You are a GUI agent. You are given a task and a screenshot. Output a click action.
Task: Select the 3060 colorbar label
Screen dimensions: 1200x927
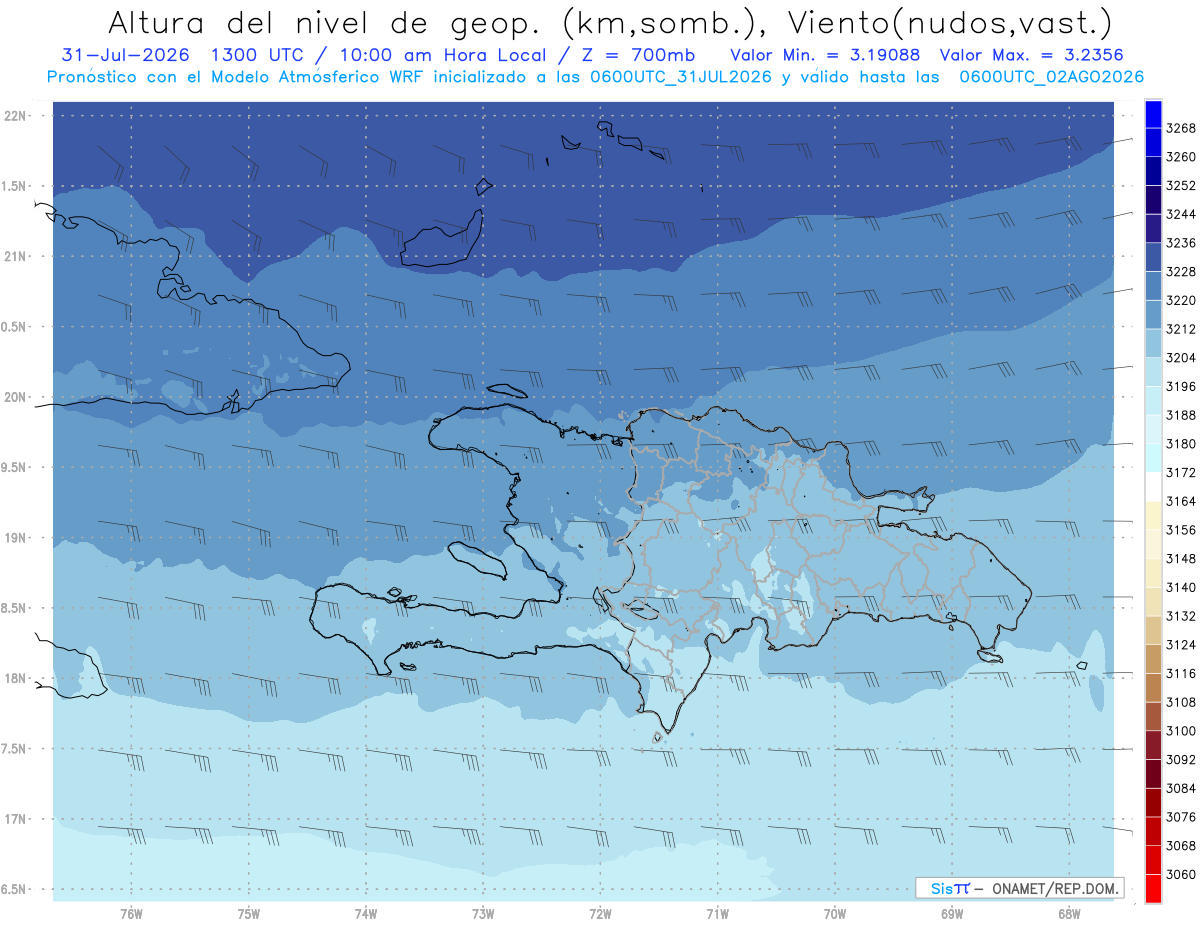point(1181,874)
